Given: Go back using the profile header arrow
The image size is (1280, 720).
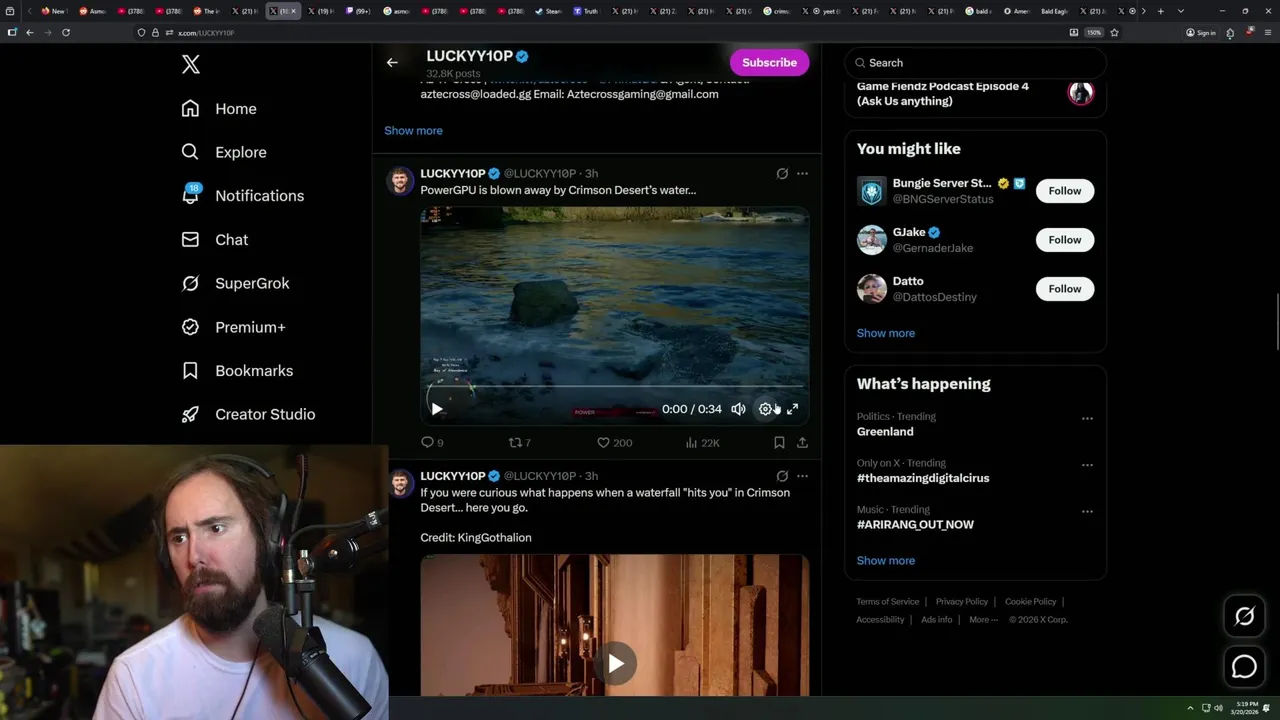Looking at the screenshot, I should 392,62.
